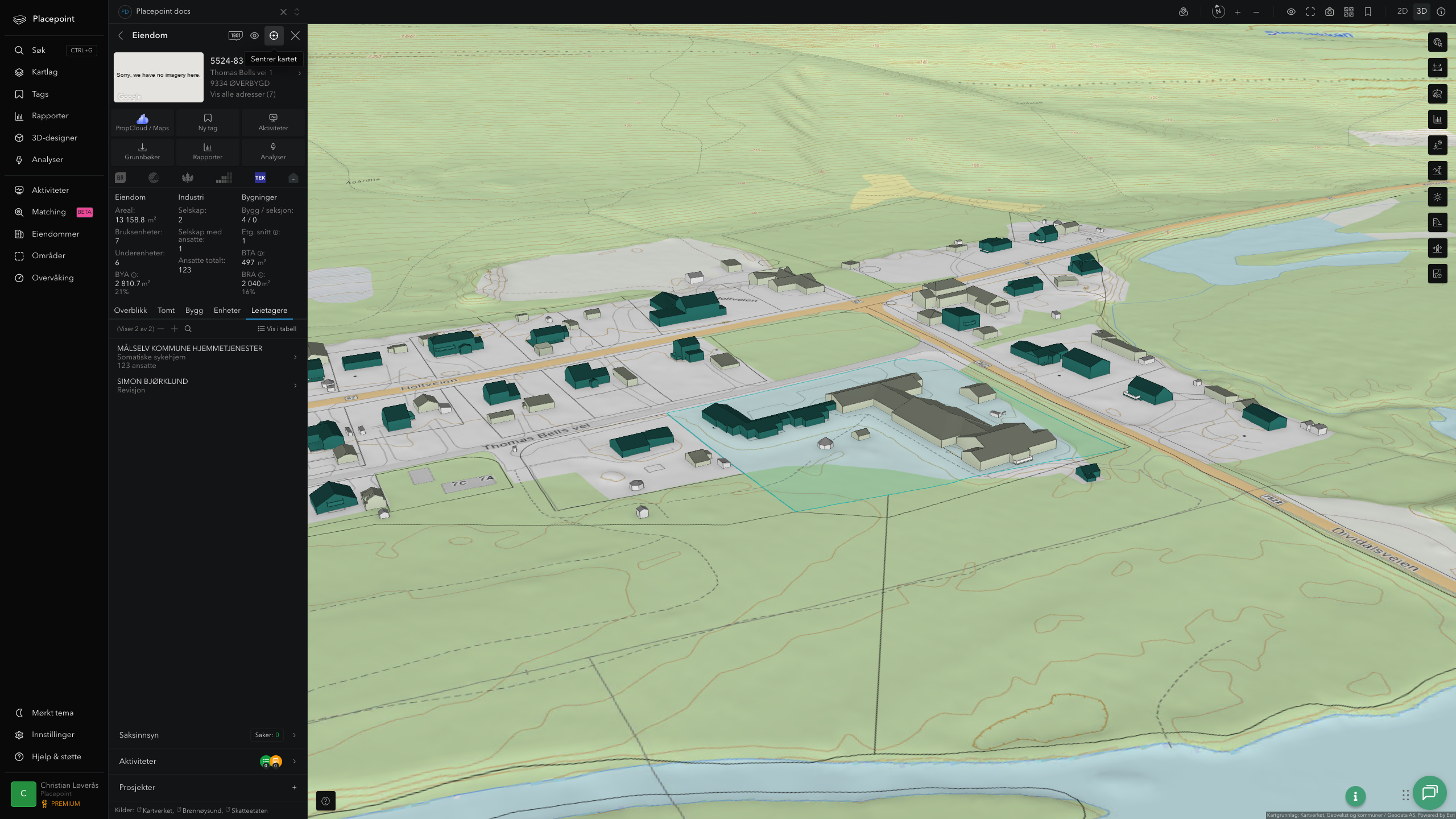
Task: Open PropCloud / Maps
Action: (142, 122)
